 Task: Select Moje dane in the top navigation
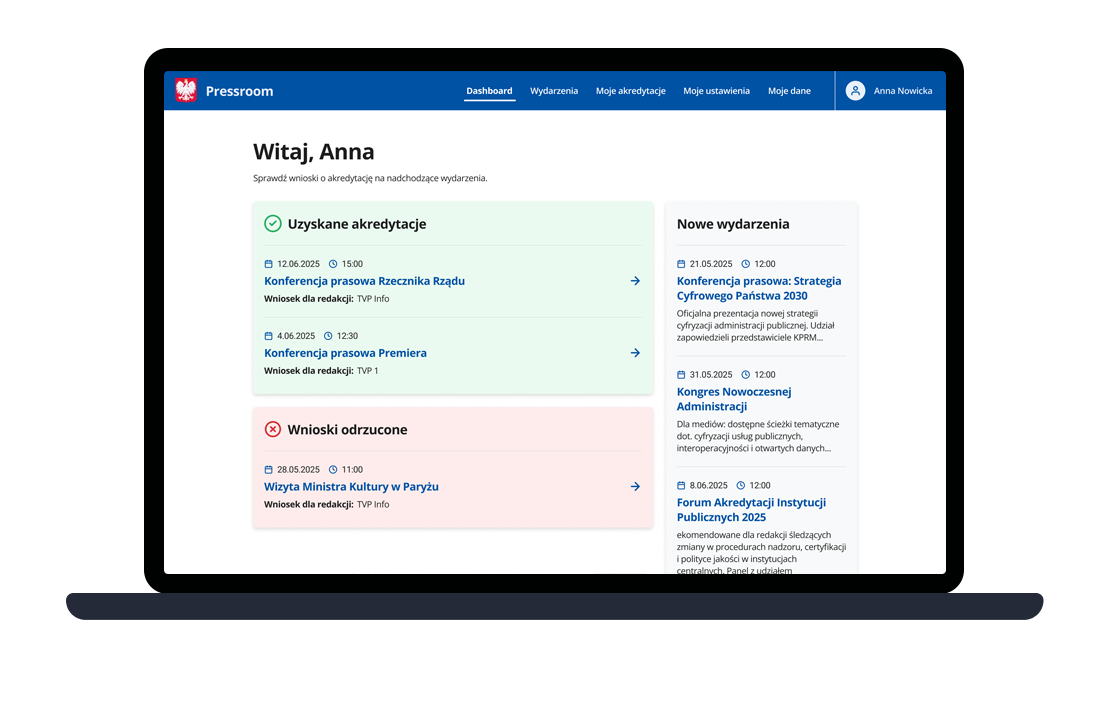(789, 91)
